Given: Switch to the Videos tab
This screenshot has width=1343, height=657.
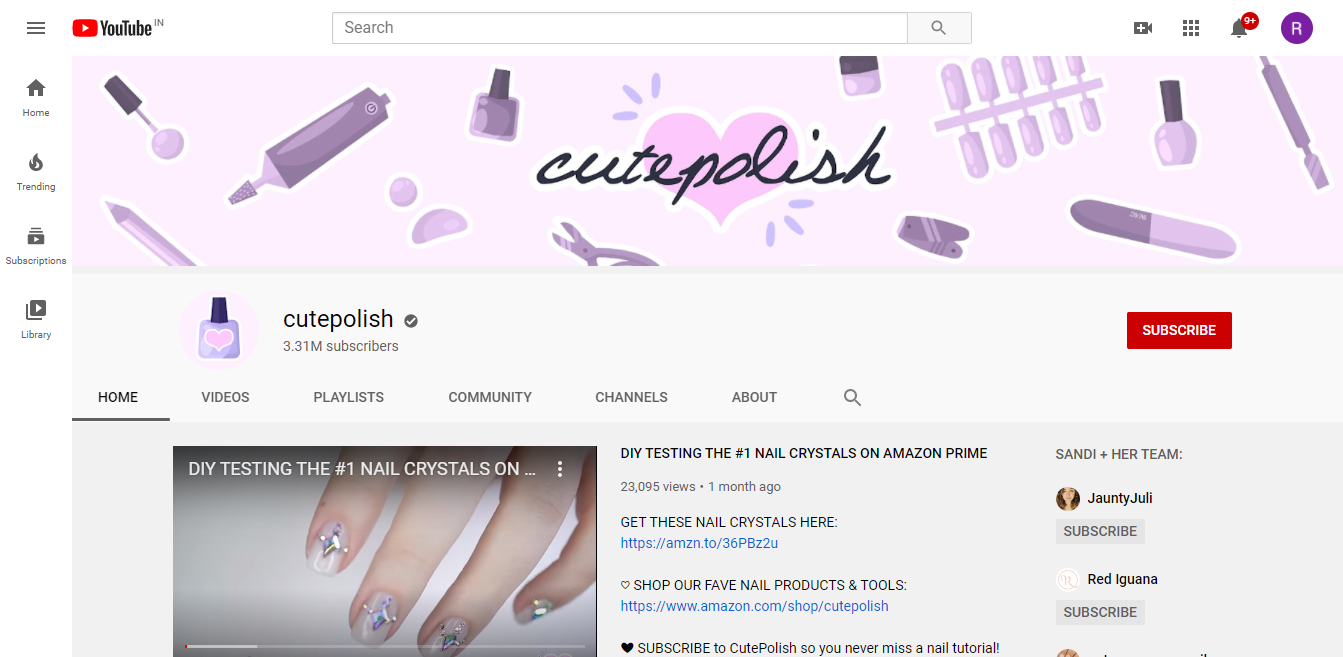Looking at the screenshot, I should [225, 397].
